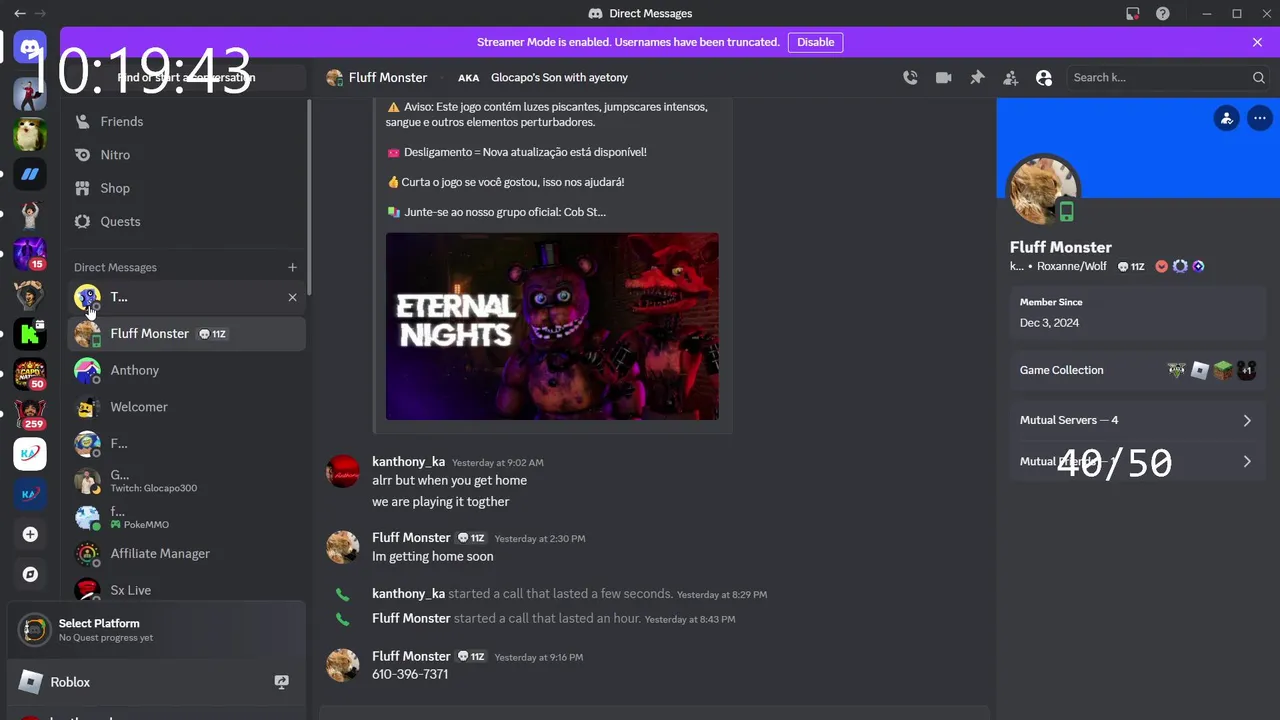Click kanthony_ka username in chat

(x=408, y=462)
